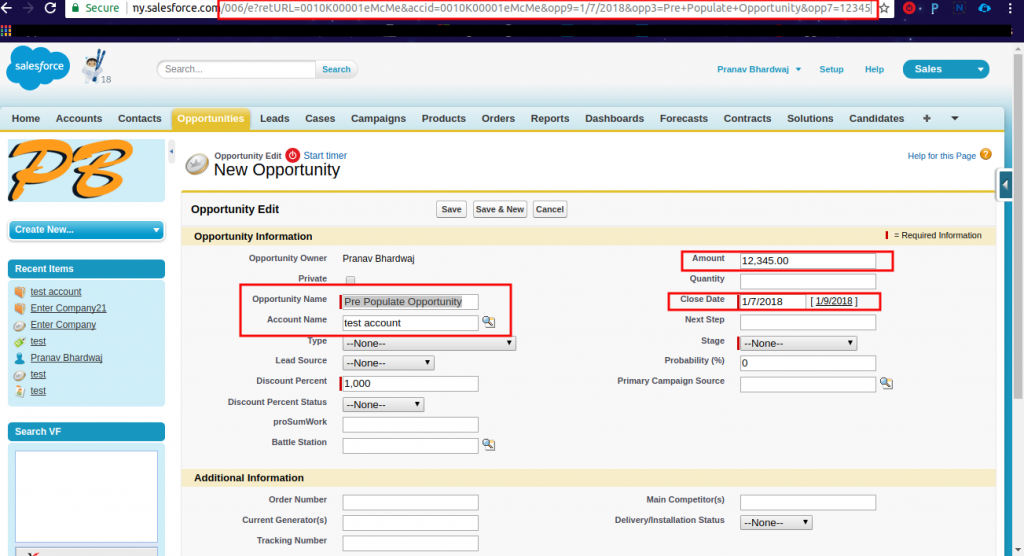Click the Next Step field

point(808,322)
